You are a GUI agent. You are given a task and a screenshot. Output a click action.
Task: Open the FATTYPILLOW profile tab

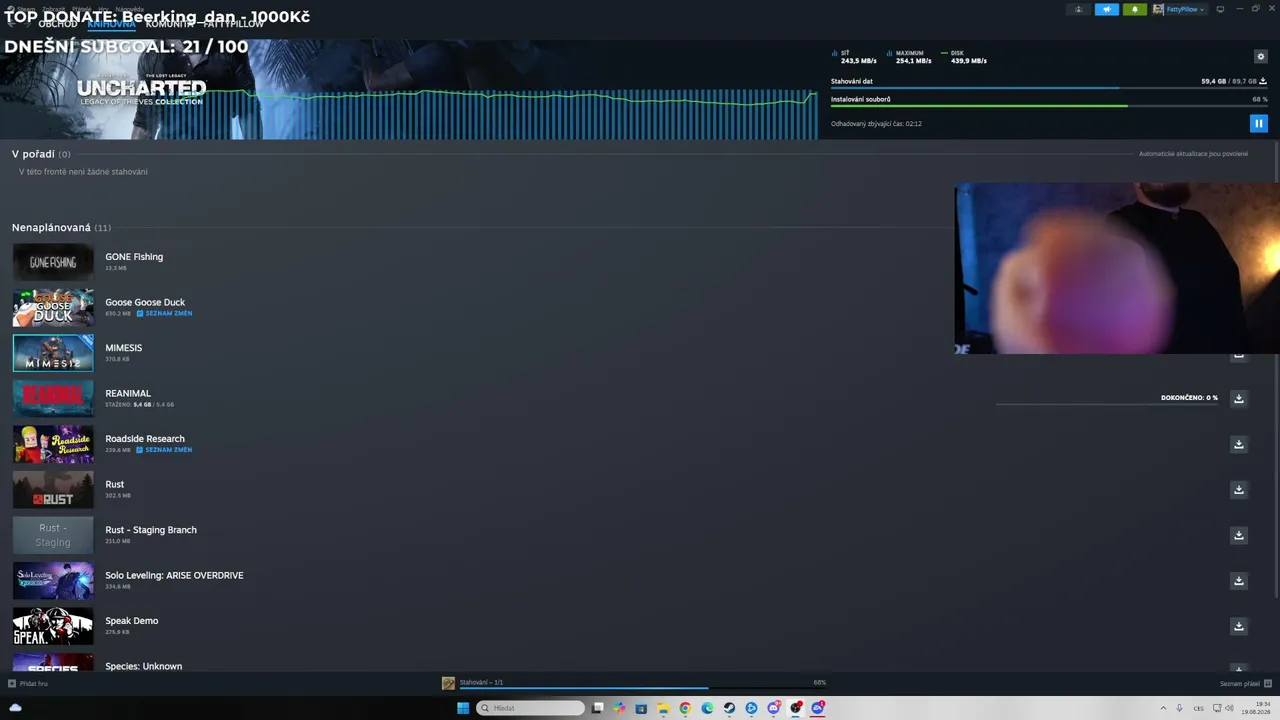pos(234,24)
